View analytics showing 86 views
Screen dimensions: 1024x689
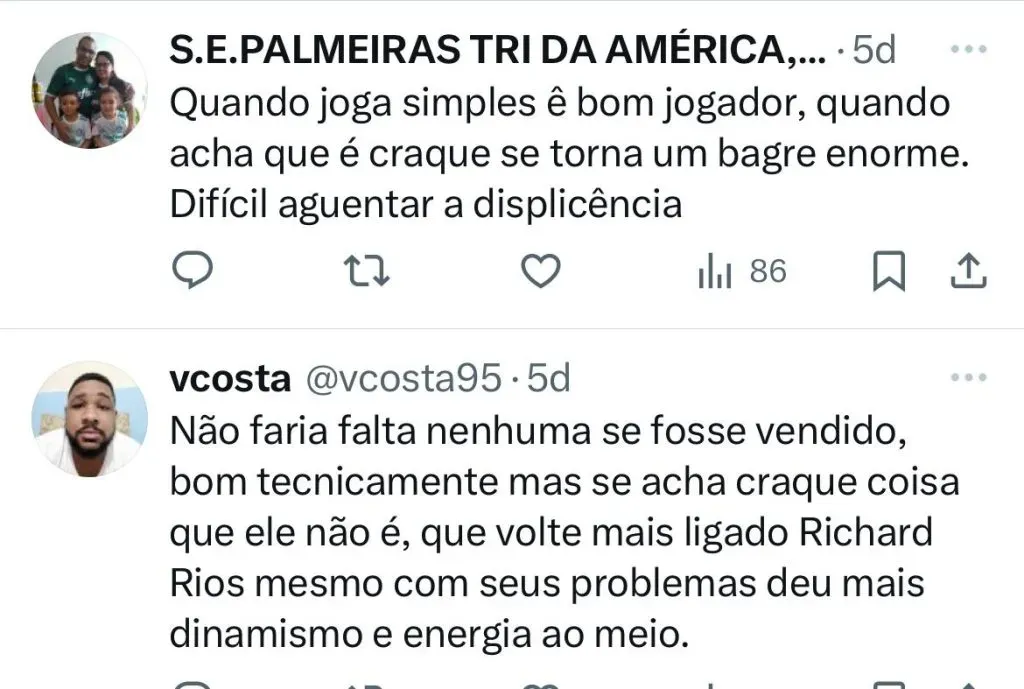[x=742, y=272]
